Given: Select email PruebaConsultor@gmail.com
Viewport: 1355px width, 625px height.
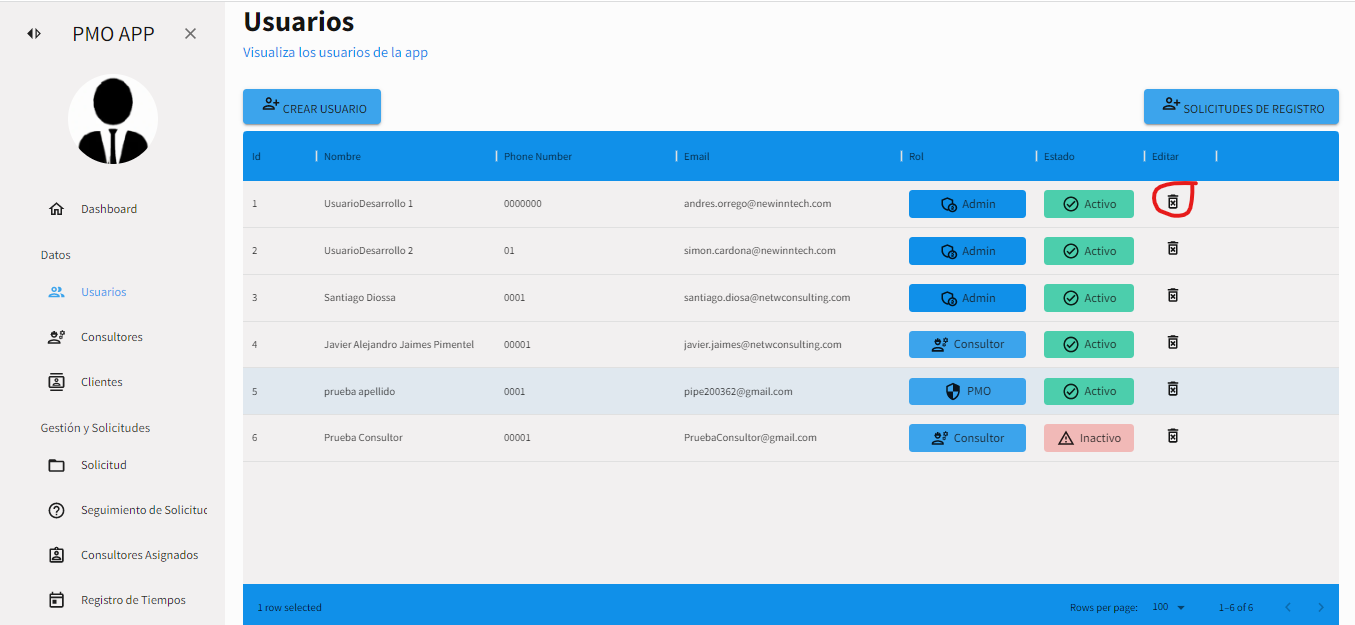Looking at the screenshot, I should pos(750,437).
